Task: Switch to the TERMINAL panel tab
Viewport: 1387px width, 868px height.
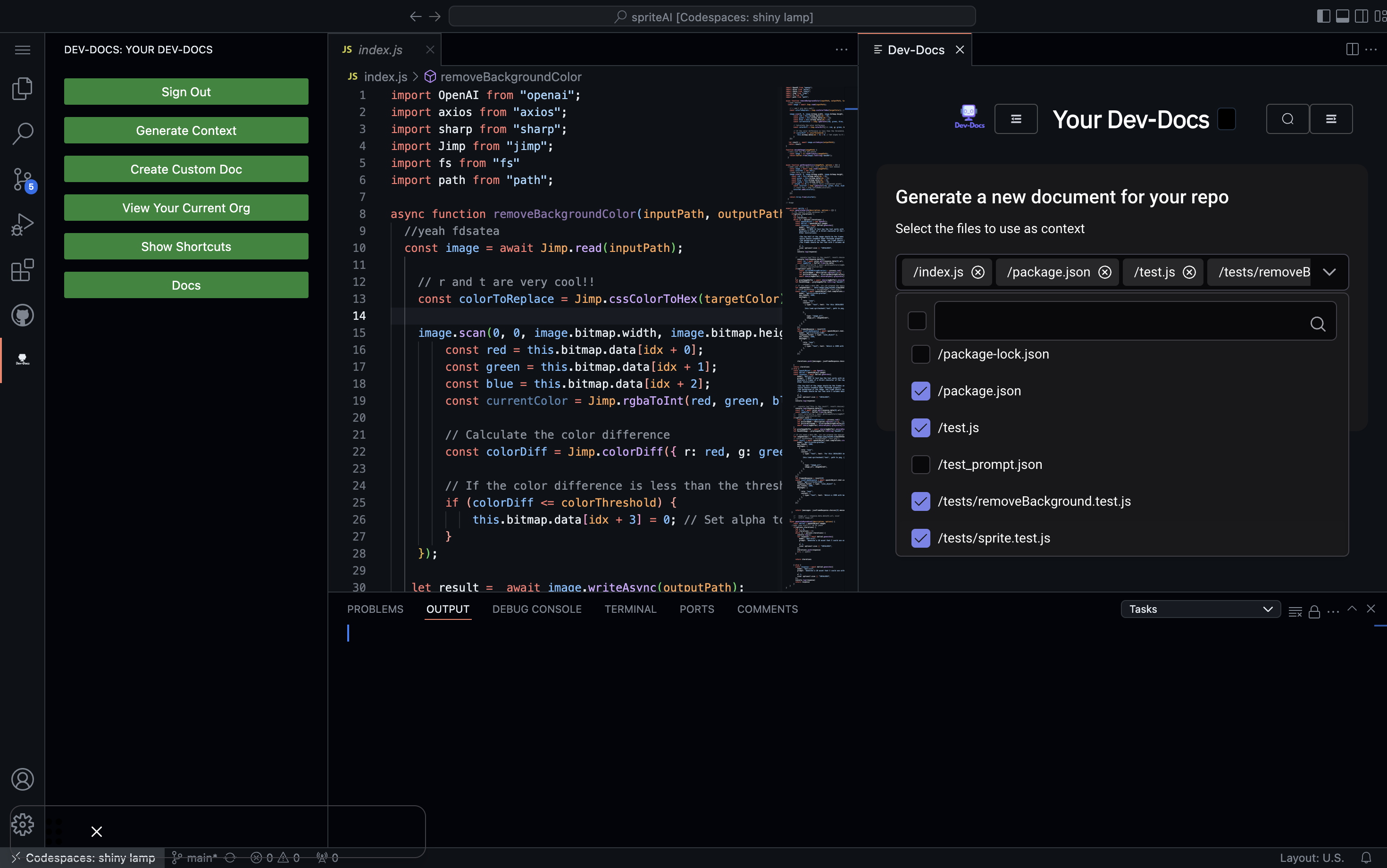Action: click(x=630, y=609)
